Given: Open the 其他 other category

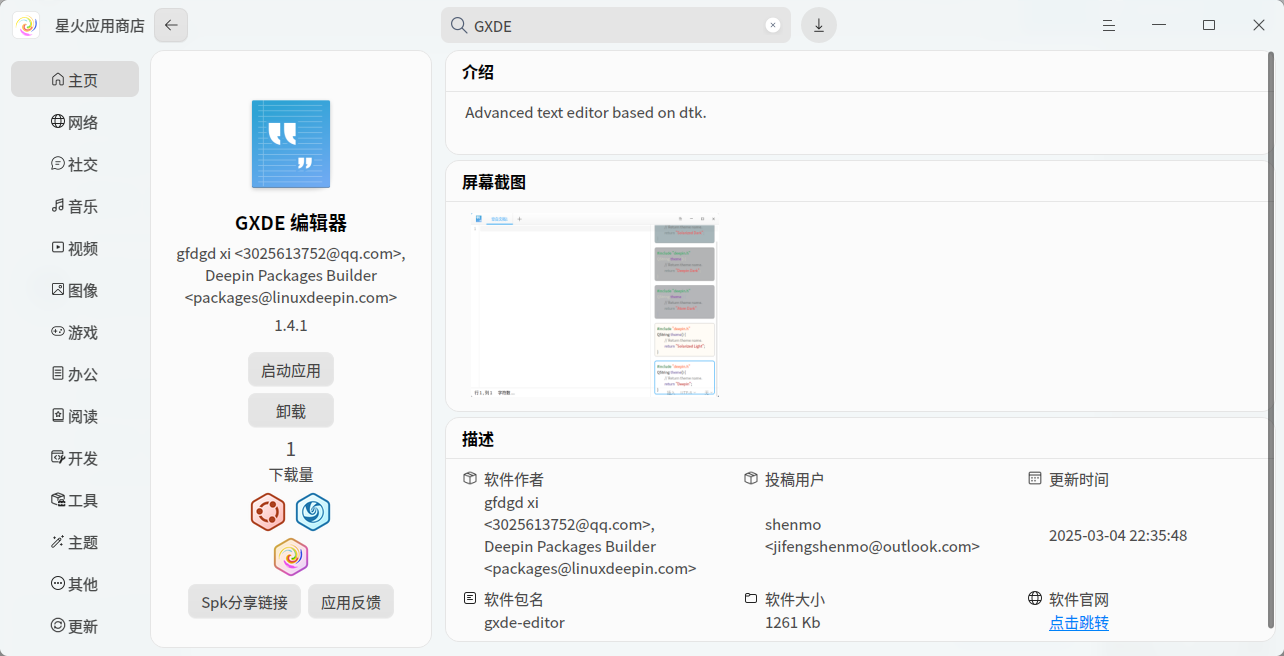Looking at the screenshot, I should [x=75, y=584].
